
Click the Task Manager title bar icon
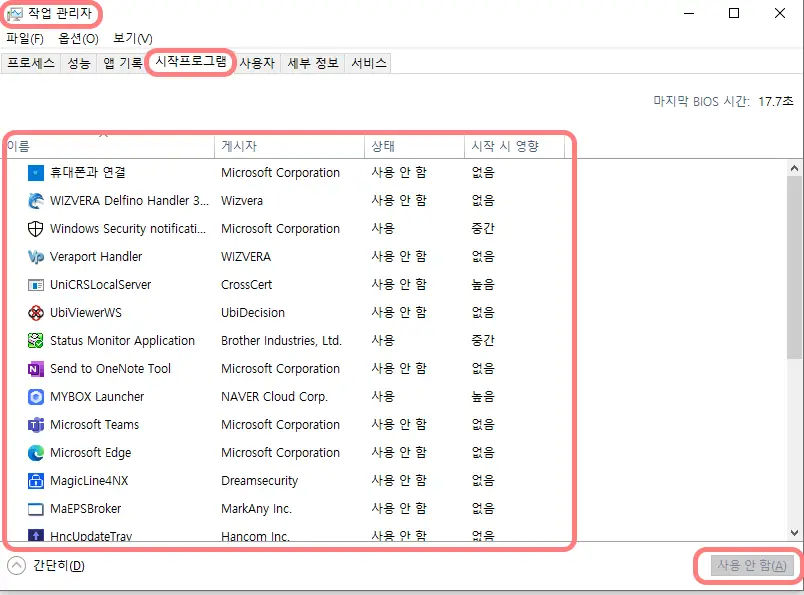(15, 14)
